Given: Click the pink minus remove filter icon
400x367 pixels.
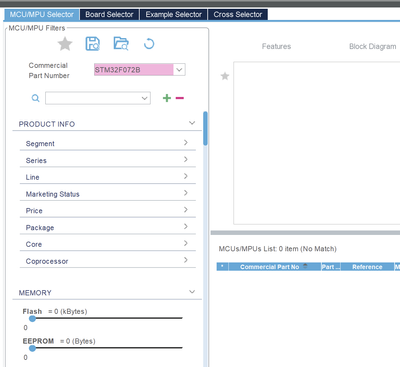Looking at the screenshot, I should tap(180, 98).
